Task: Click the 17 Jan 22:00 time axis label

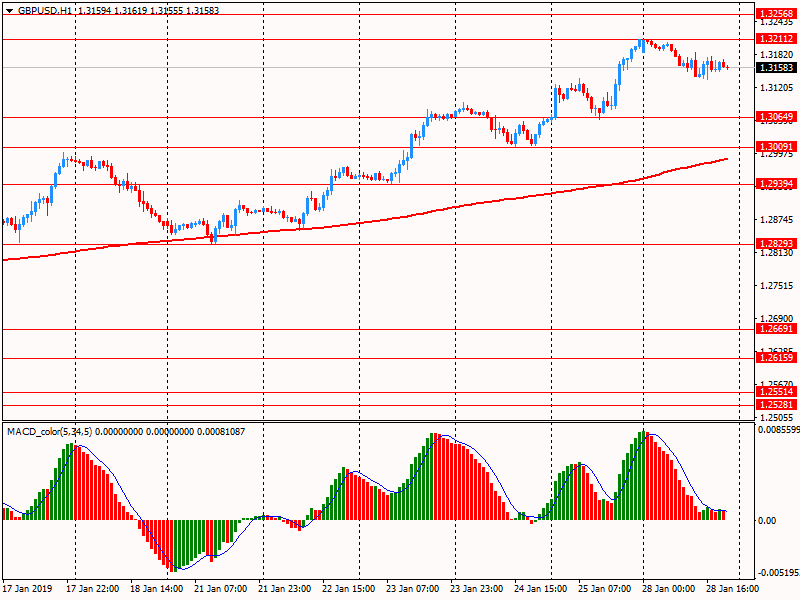Action: pos(92,588)
